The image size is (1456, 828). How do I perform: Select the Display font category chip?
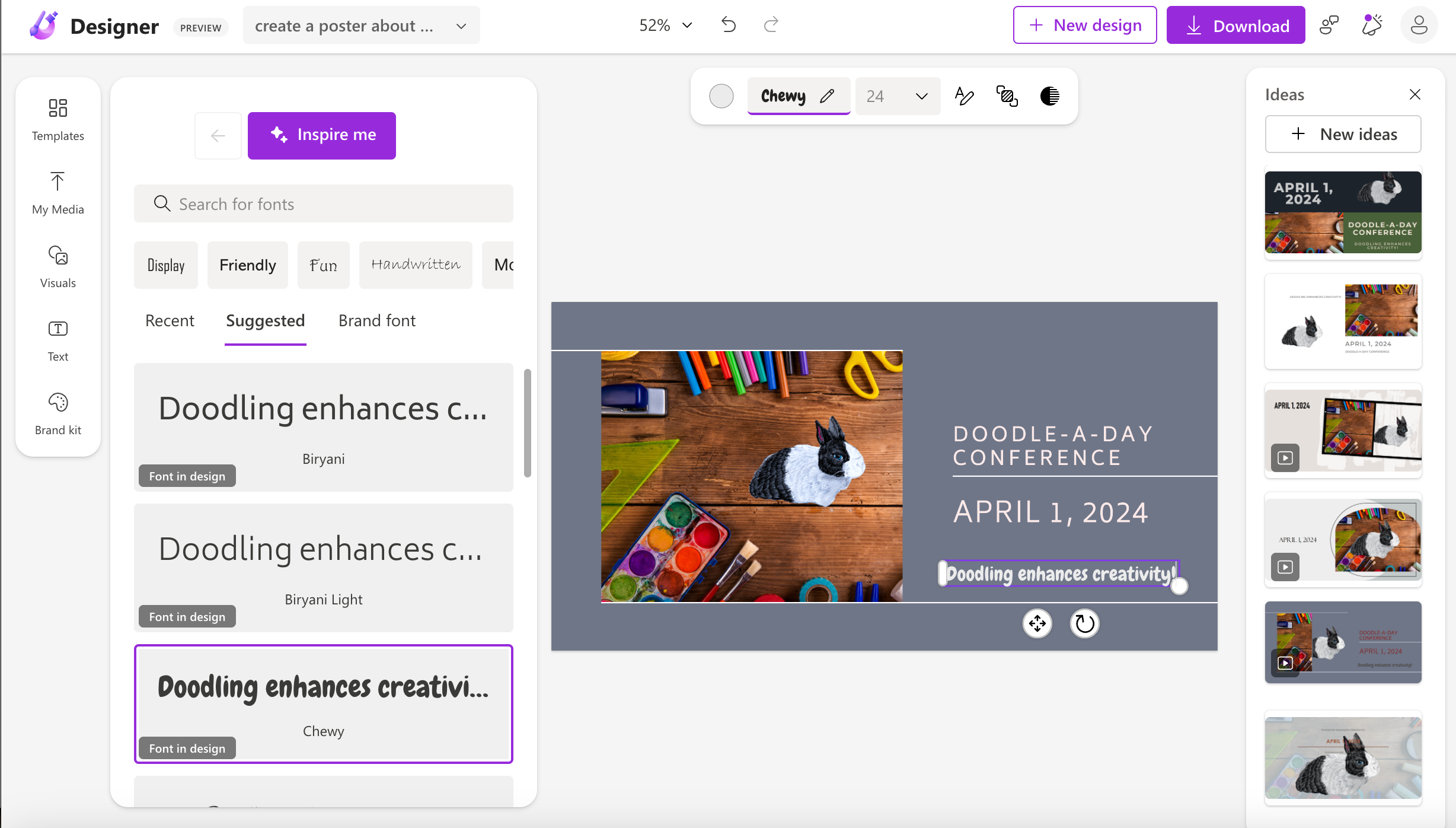[165, 265]
